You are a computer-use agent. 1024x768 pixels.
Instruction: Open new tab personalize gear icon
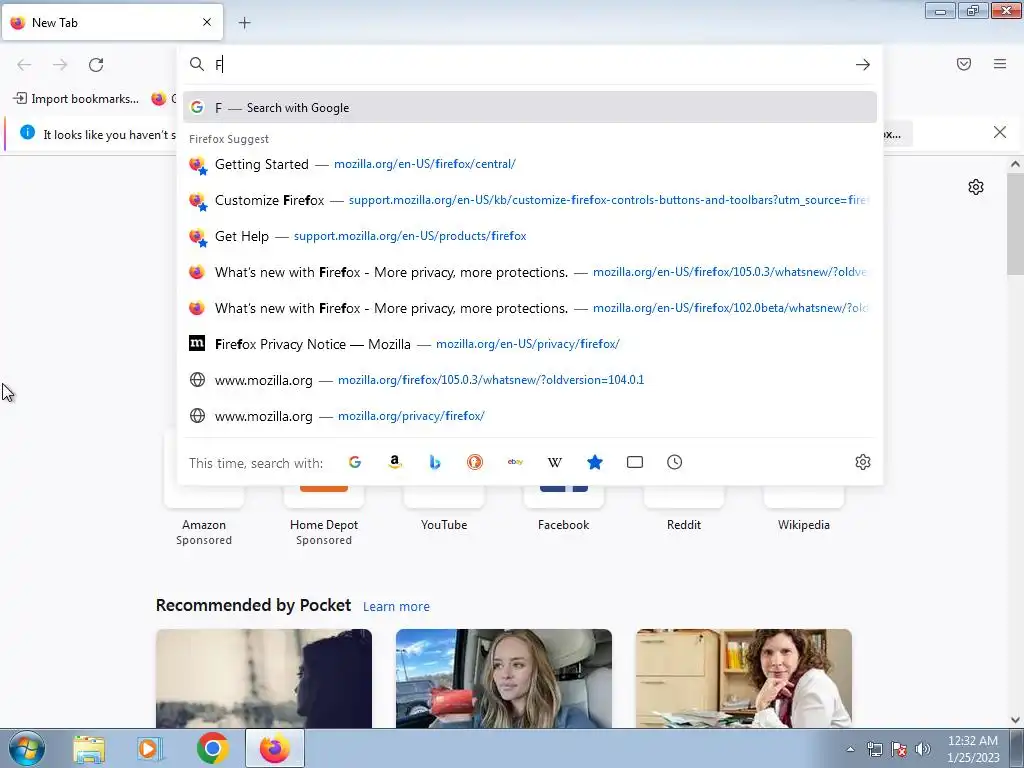976,187
